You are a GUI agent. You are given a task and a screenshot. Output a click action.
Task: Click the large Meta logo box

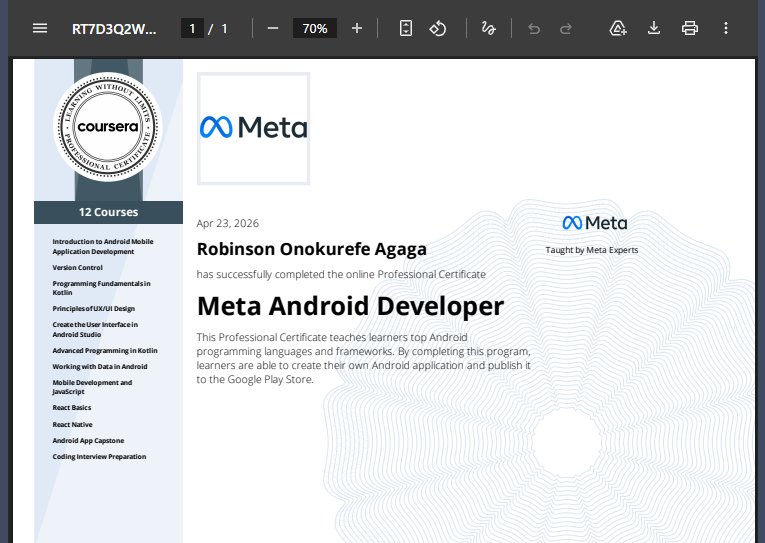click(x=254, y=129)
